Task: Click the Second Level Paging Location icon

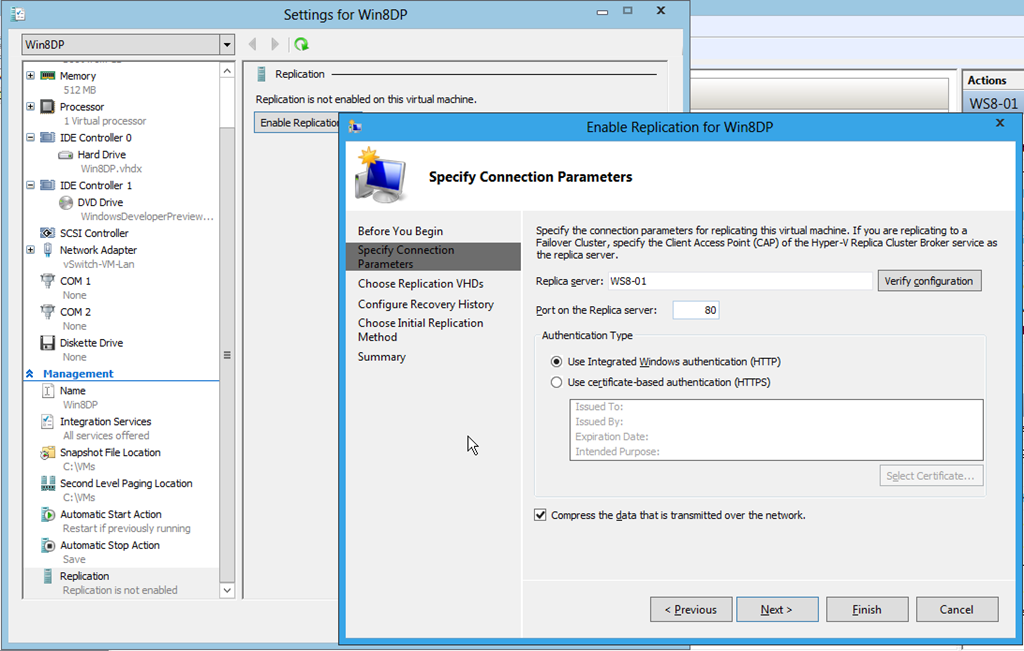Action: pos(48,483)
